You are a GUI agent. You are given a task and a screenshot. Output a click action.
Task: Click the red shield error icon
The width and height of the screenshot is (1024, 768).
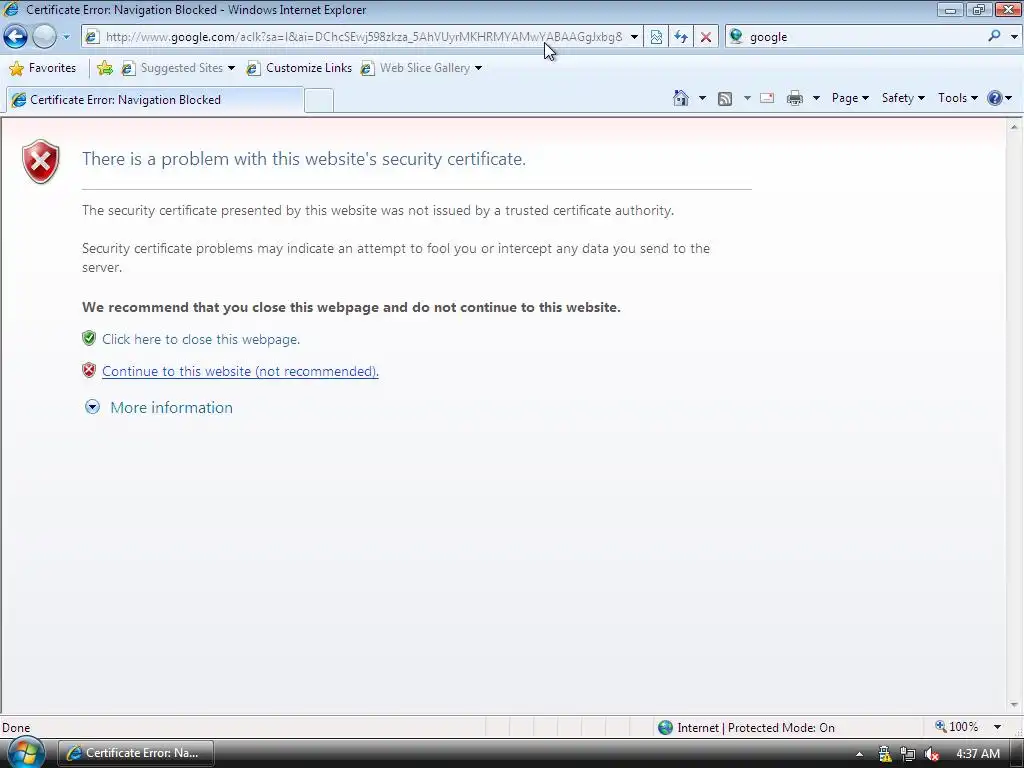[x=40, y=161]
